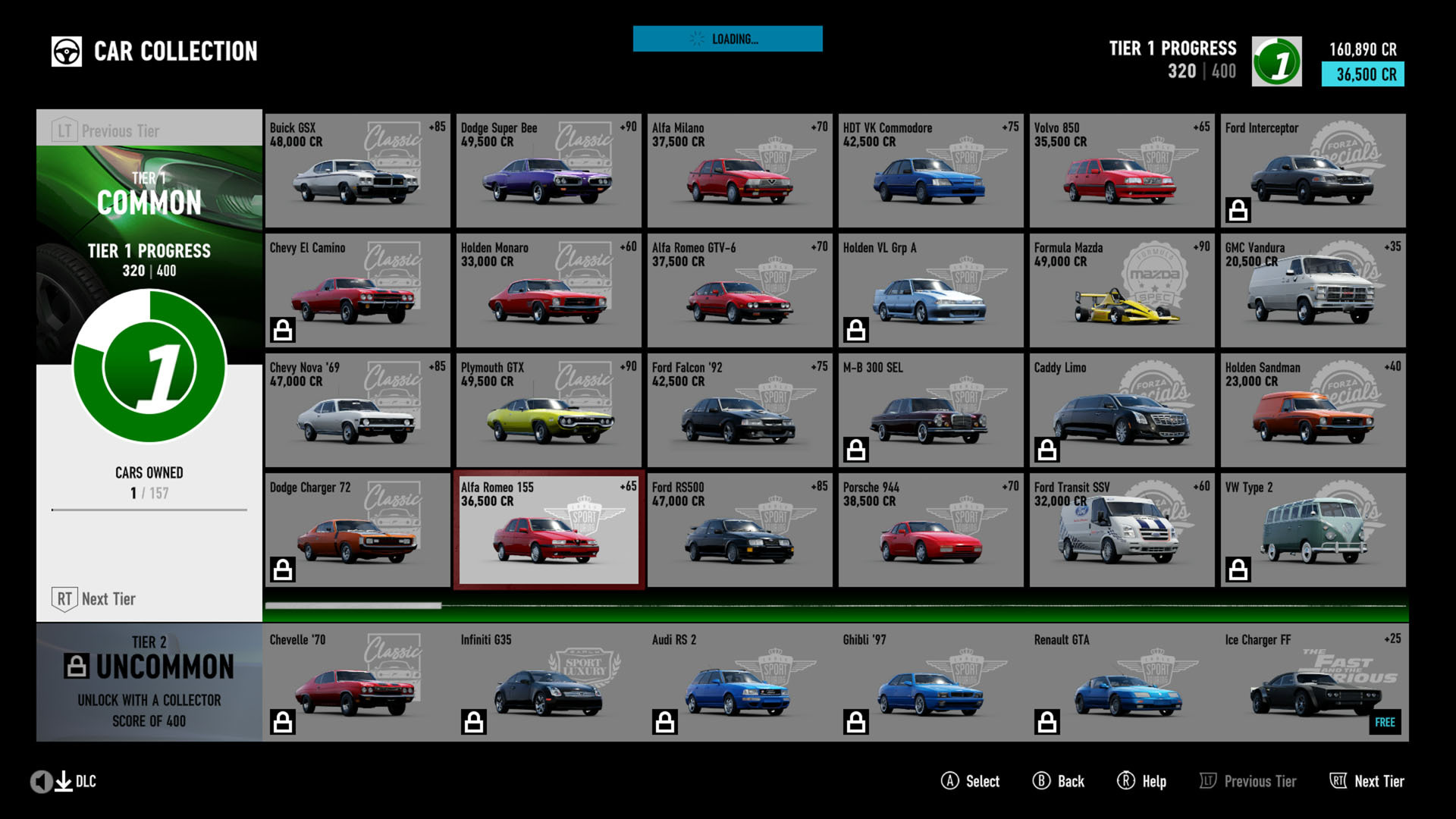
Task: Click the steering wheel Car Collection icon
Action: pyautogui.click(x=67, y=52)
